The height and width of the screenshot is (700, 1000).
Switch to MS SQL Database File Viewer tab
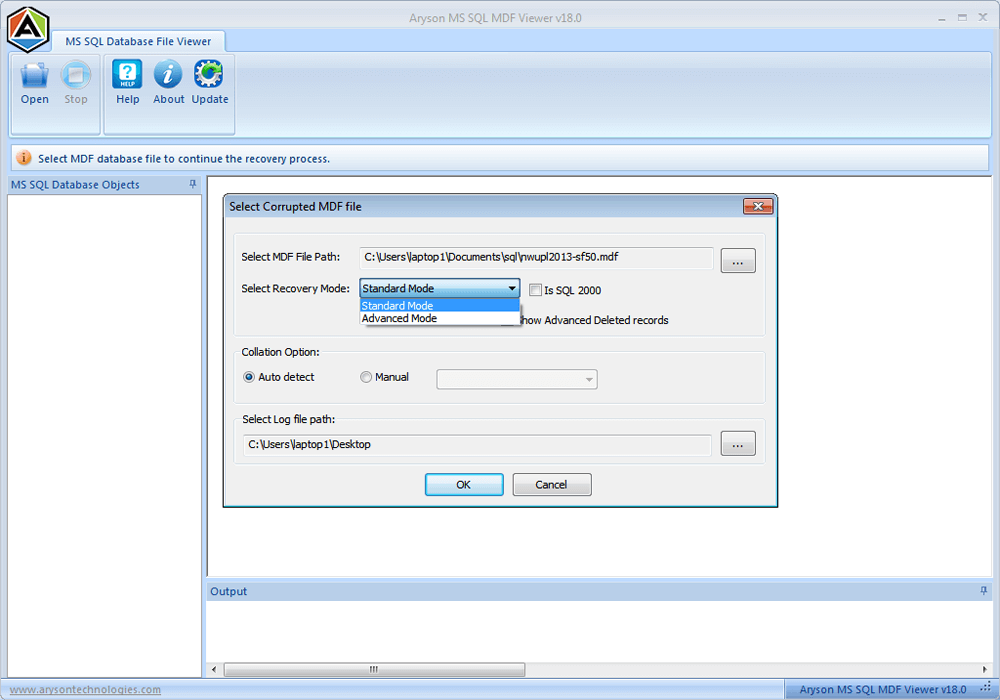[x=138, y=41]
